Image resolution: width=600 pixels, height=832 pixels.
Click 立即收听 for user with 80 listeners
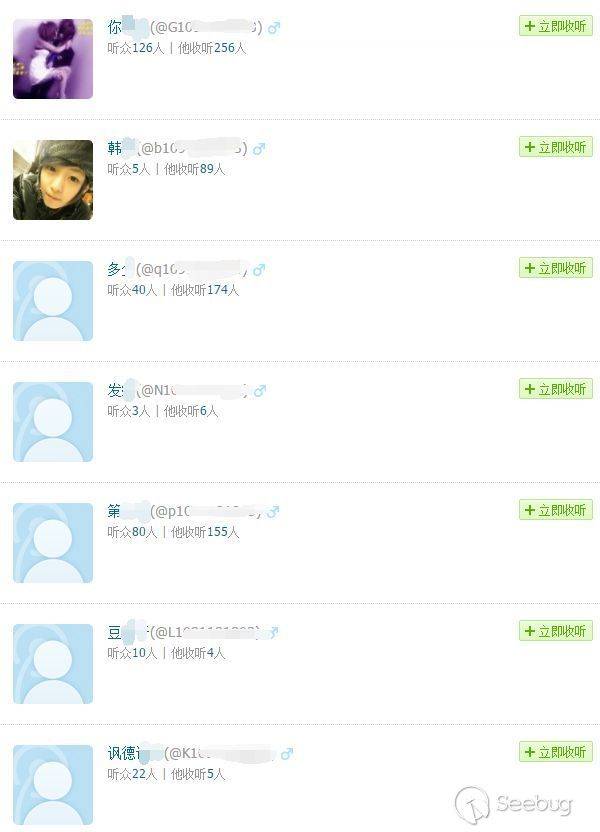click(x=555, y=510)
